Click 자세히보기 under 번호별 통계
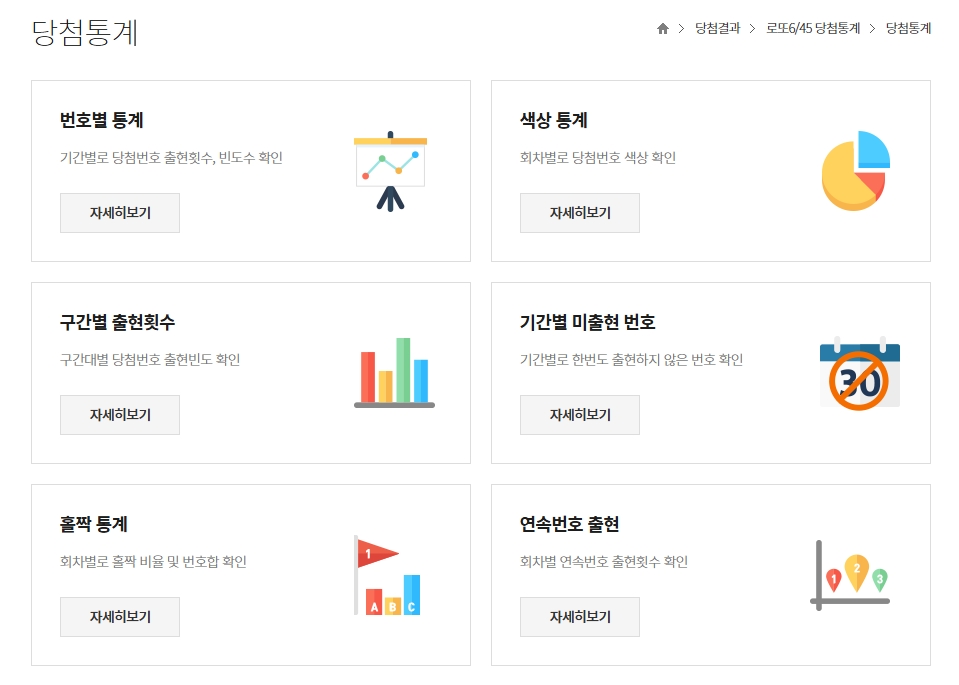 pyautogui.click(x=119, y=212)
